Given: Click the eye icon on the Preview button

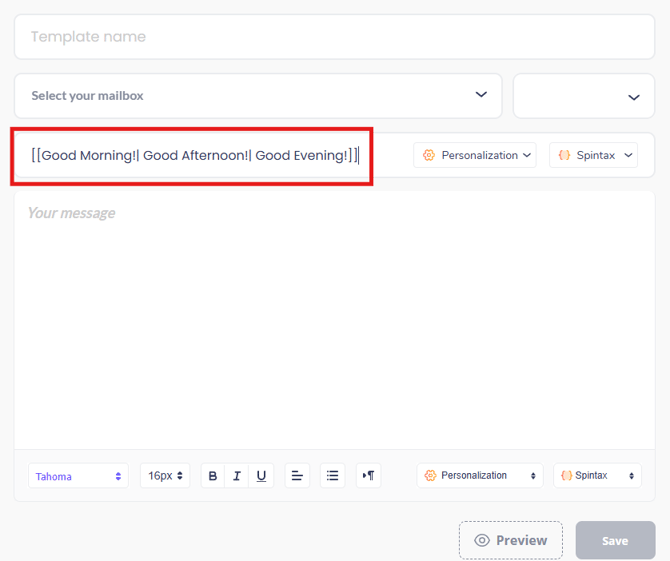Looking at the screenshot, I should [x=482, y=540].
